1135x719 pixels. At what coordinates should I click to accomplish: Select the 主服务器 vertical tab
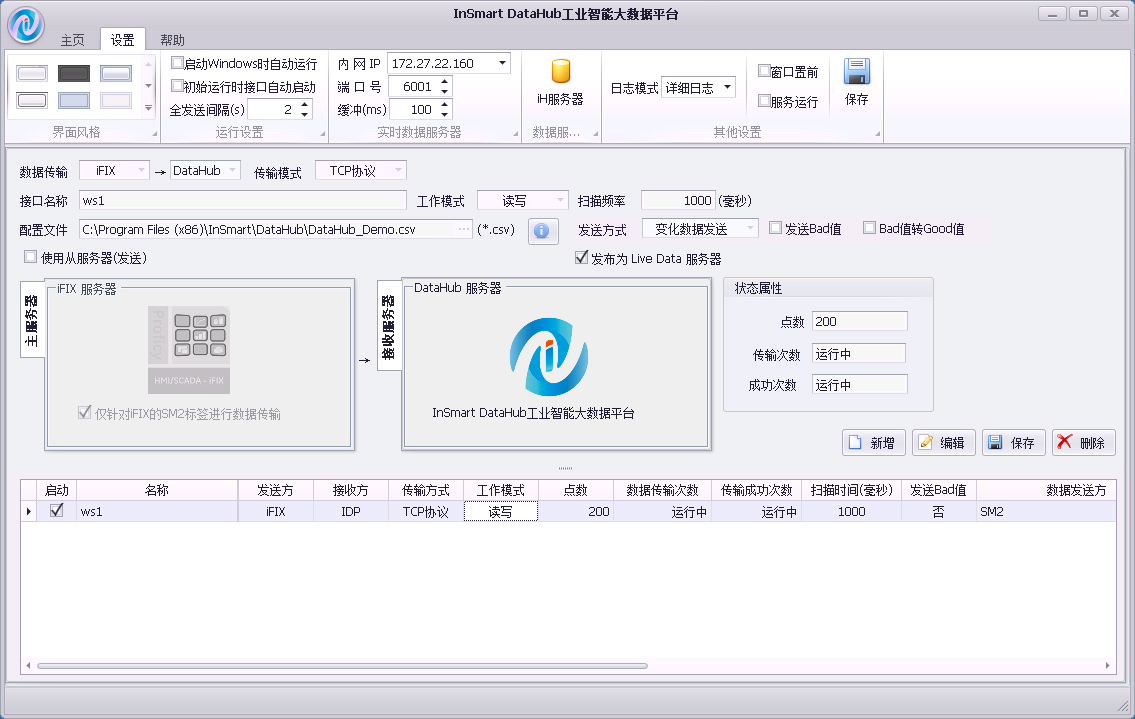coord(32,319)
